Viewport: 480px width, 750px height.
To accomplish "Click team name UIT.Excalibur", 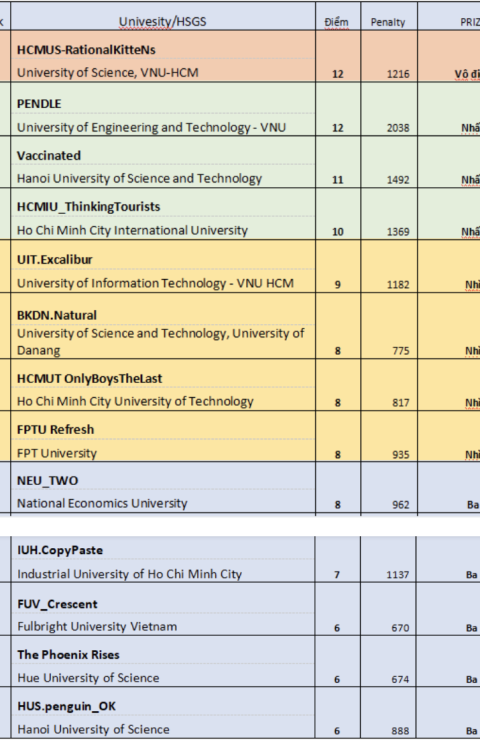I will click(55, 260).
